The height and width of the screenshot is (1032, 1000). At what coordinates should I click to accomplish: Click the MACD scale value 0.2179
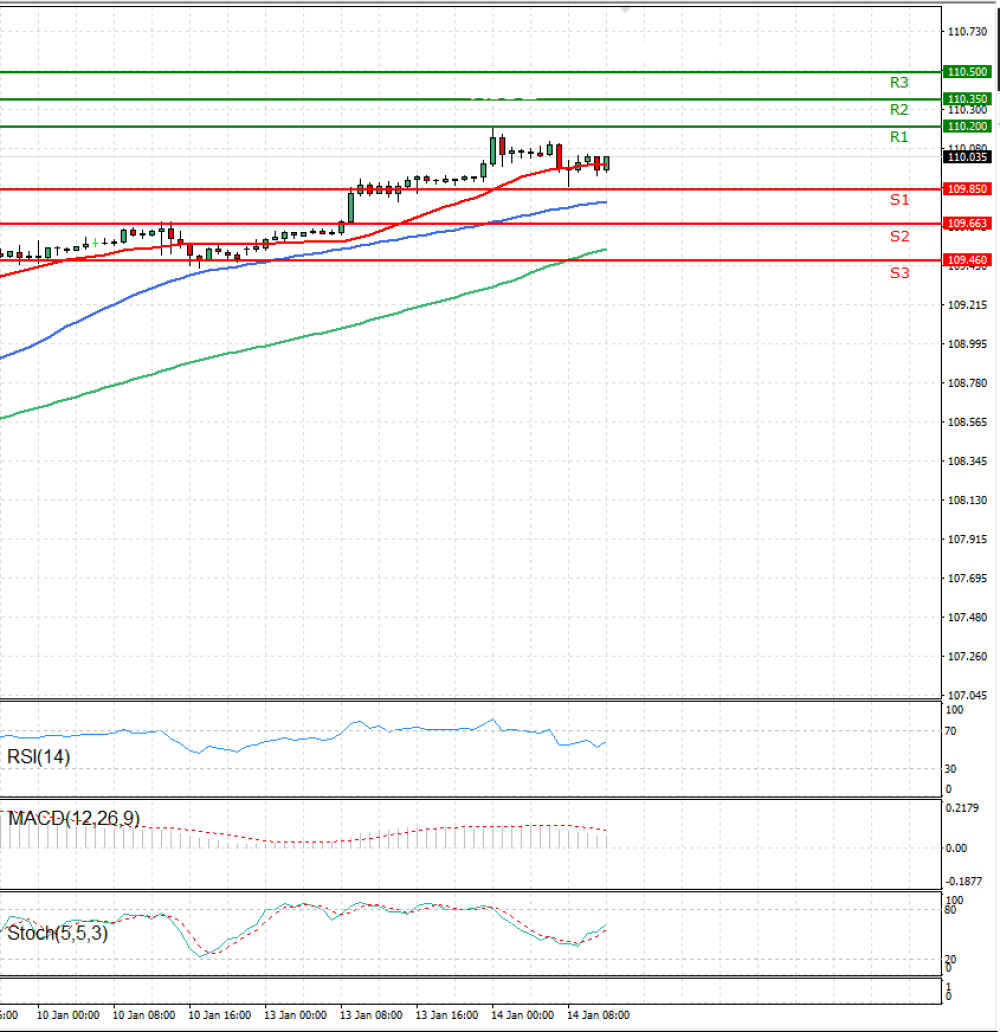962,808
